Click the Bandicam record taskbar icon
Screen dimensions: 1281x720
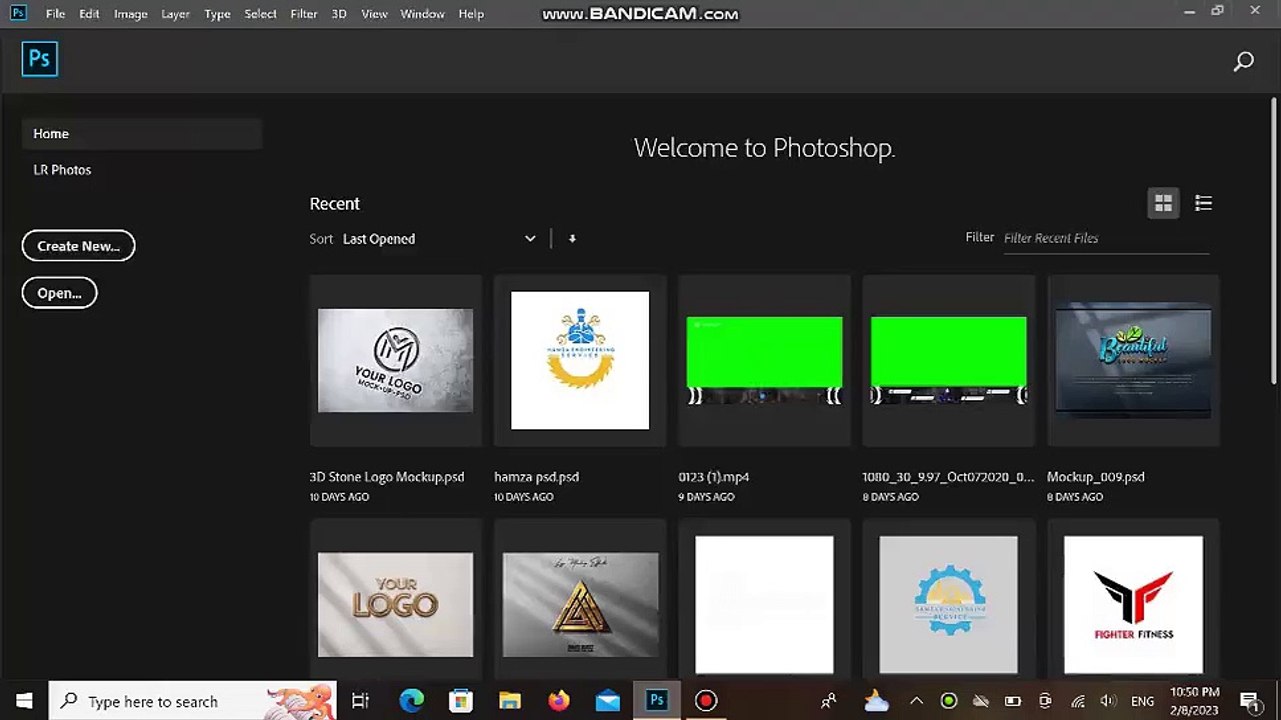(706, 701)
